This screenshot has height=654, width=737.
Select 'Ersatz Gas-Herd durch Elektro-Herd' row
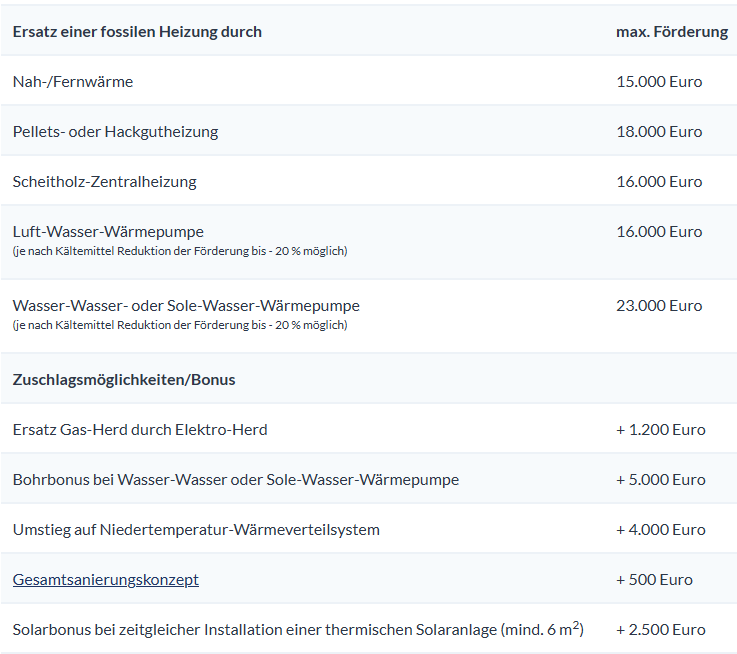click(368, 429)
